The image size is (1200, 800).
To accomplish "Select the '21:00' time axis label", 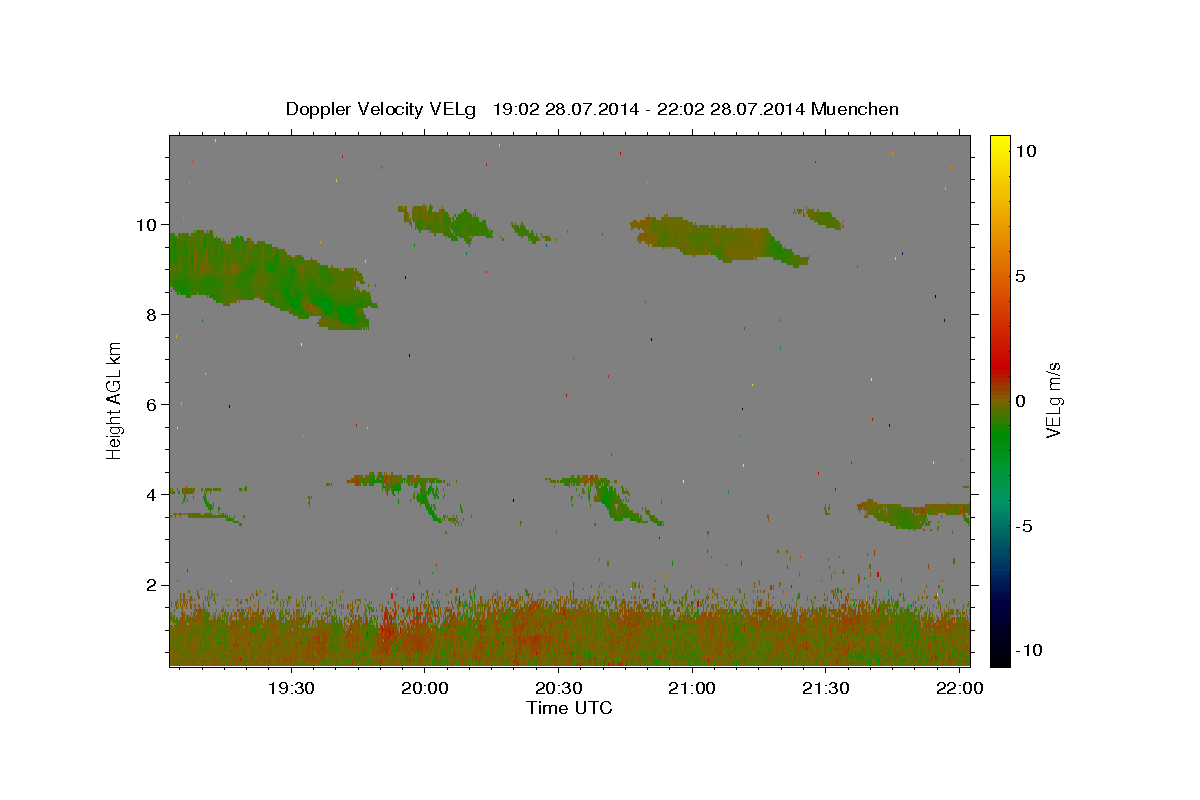I will point(692,688).
